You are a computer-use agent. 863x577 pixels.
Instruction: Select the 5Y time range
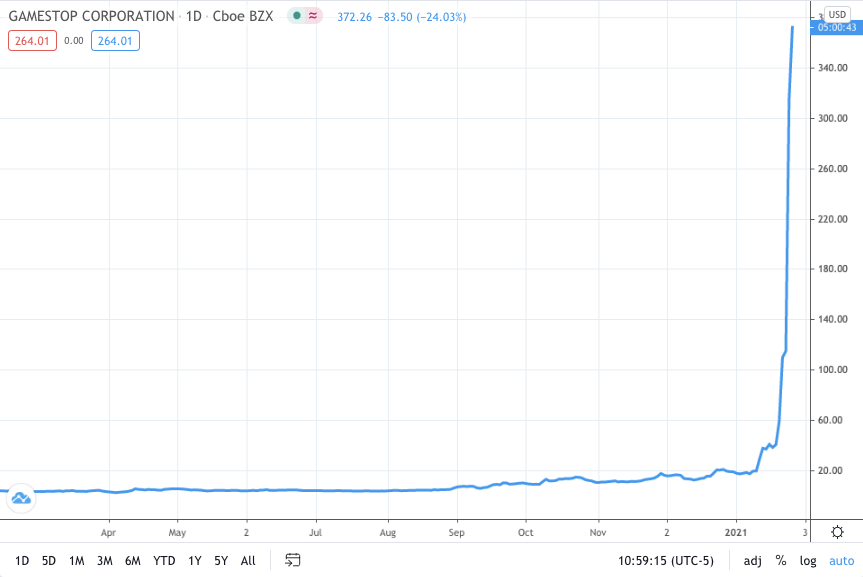221,561
